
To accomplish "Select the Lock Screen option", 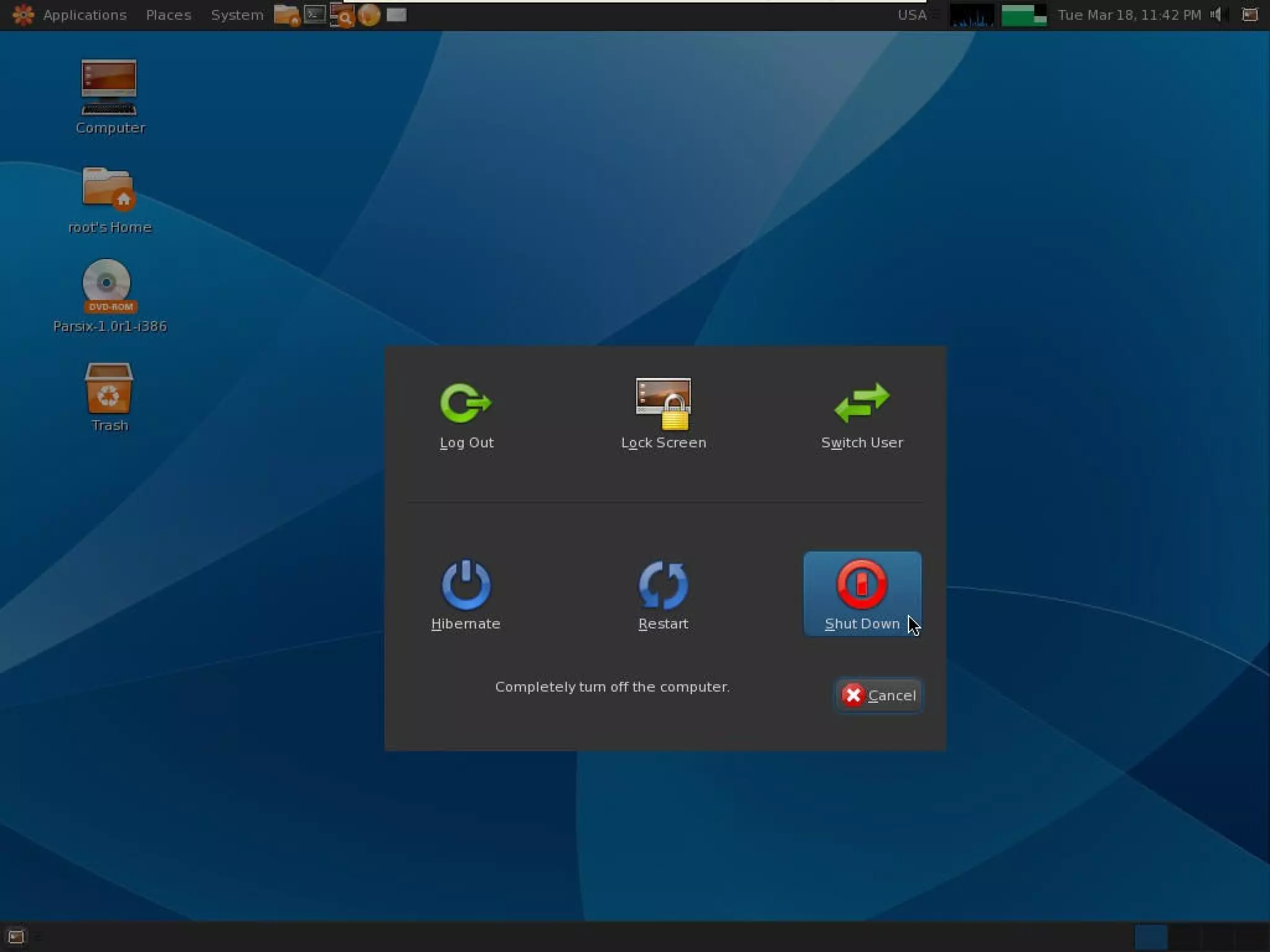I will coord(663,414).
